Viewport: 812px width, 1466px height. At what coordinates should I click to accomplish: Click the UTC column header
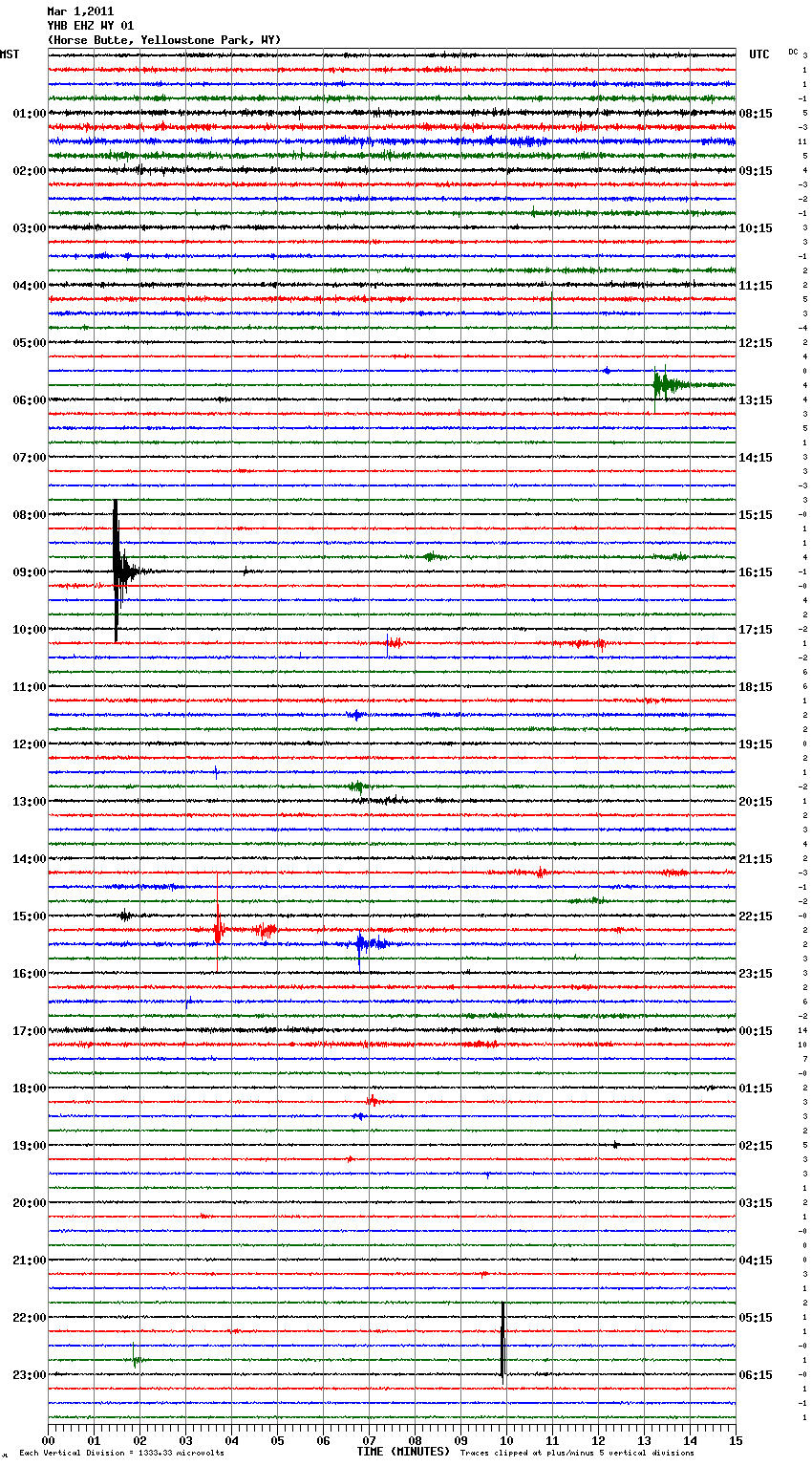tap(759, 54)
